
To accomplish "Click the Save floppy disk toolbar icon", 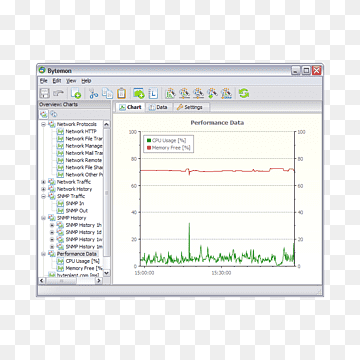I will pos(44,93).
